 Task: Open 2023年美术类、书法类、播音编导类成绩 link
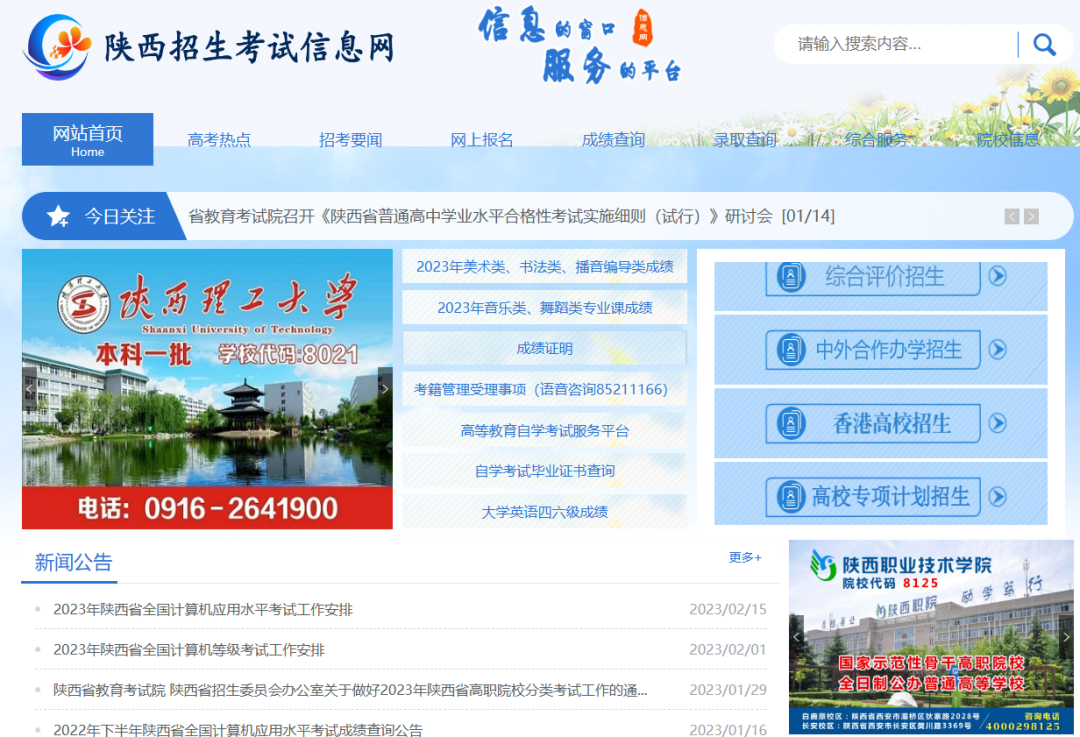pyautogui.click(x=545, y=267)
